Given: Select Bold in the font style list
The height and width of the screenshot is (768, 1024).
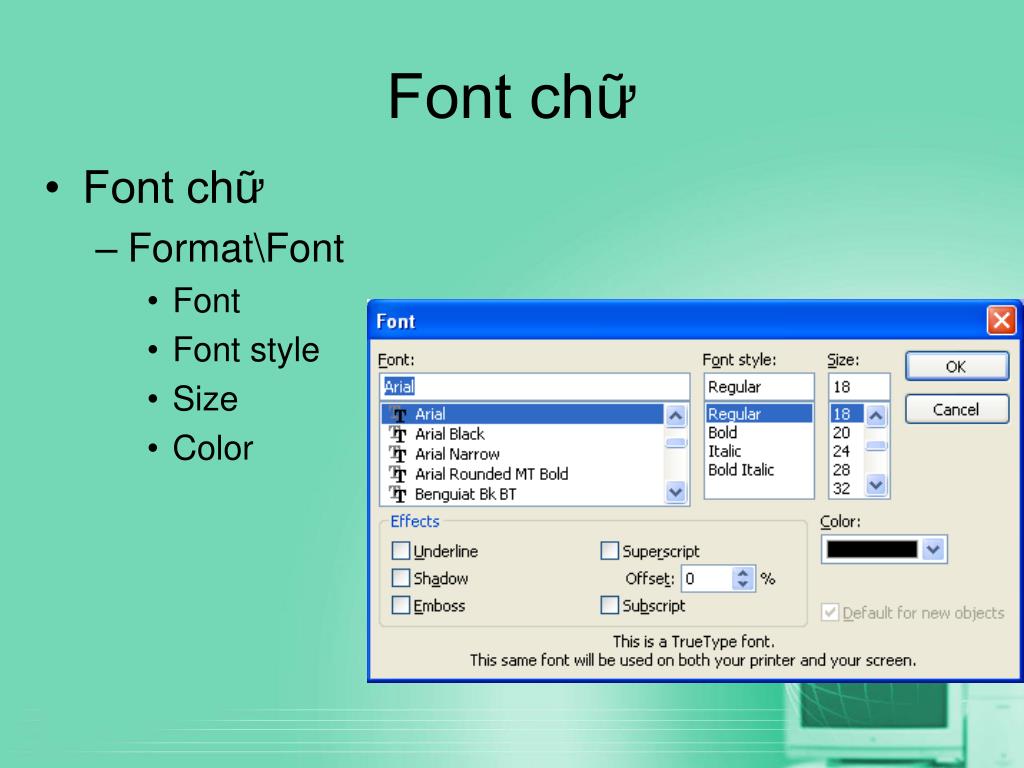Looking at the screenshot, I should 759,432.
